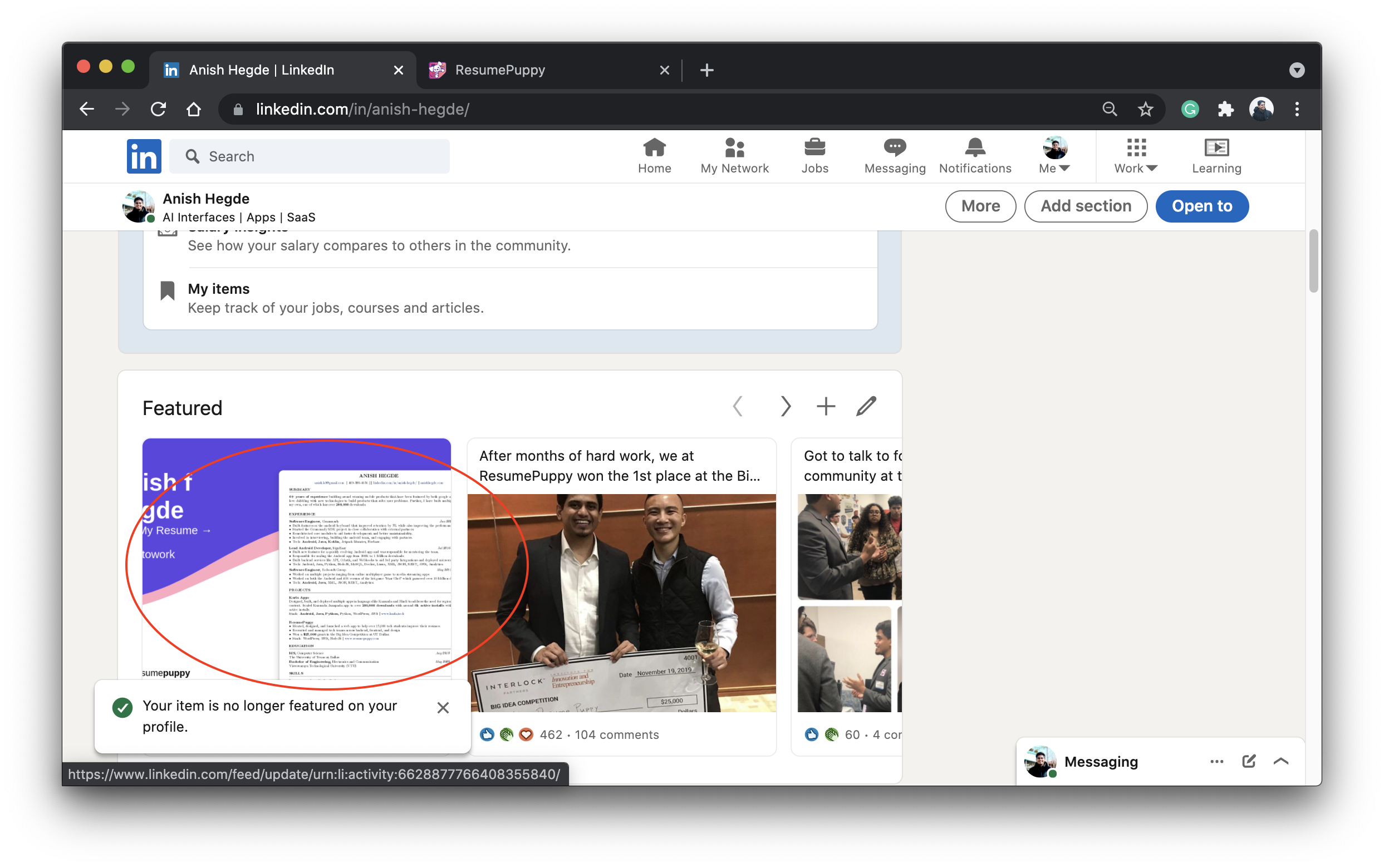The image size is (1384, 868).
Task: Open the Grammarly extension icon
Action: [x=1190, y=109]
